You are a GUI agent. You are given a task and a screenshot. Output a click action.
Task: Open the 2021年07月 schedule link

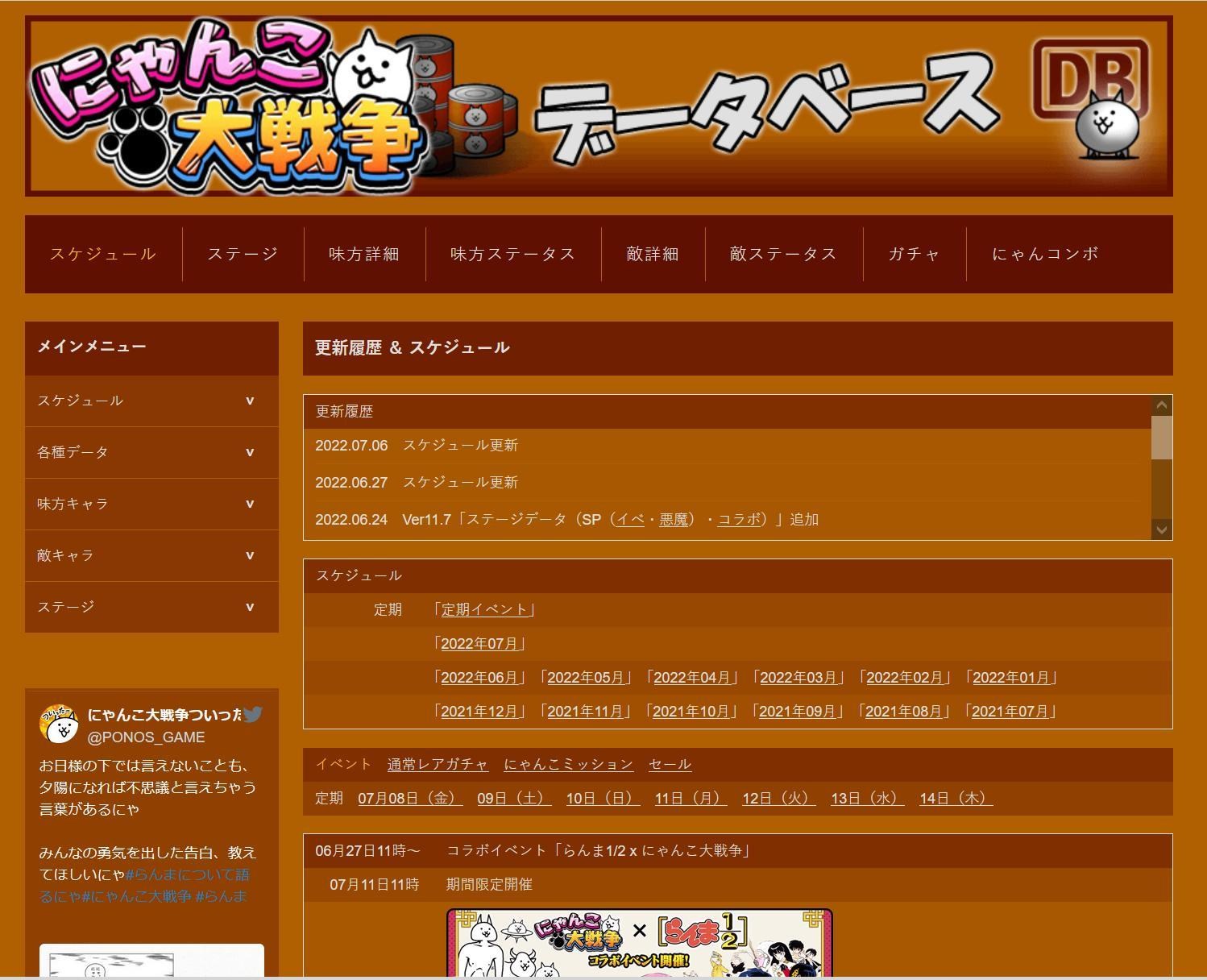[1010, 712]
